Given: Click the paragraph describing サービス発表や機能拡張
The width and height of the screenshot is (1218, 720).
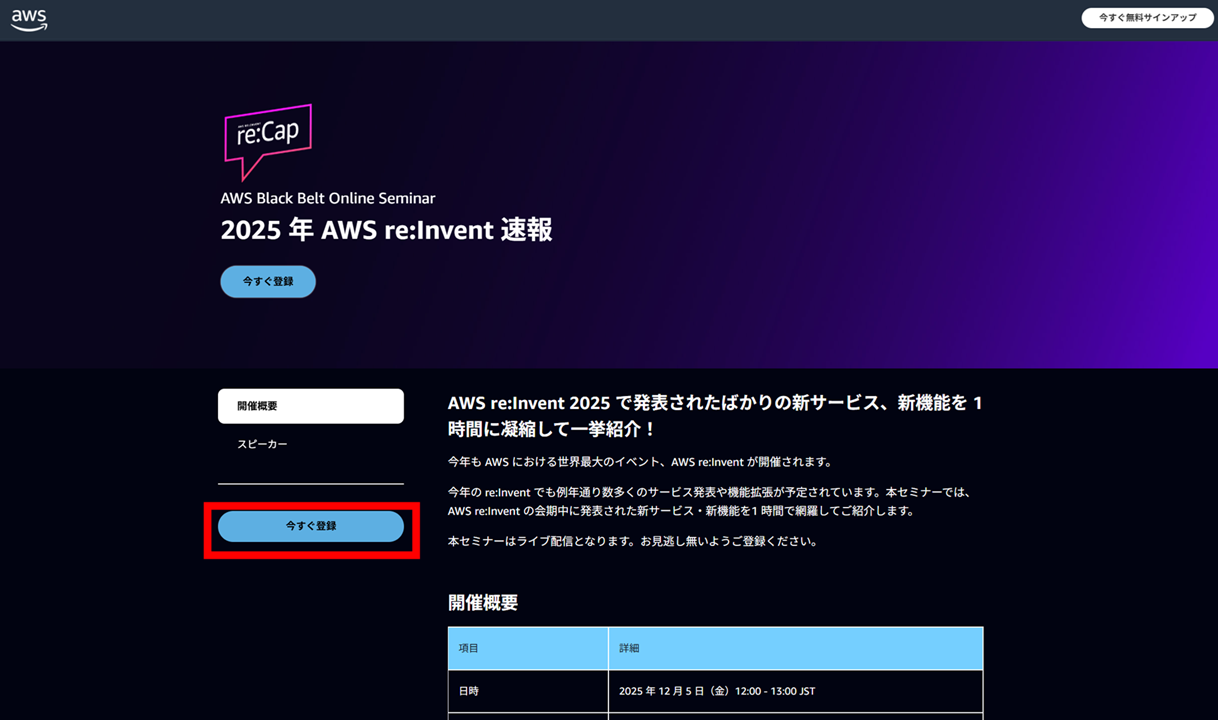Looking at the screenshot, I should click(x=708, y=500).
